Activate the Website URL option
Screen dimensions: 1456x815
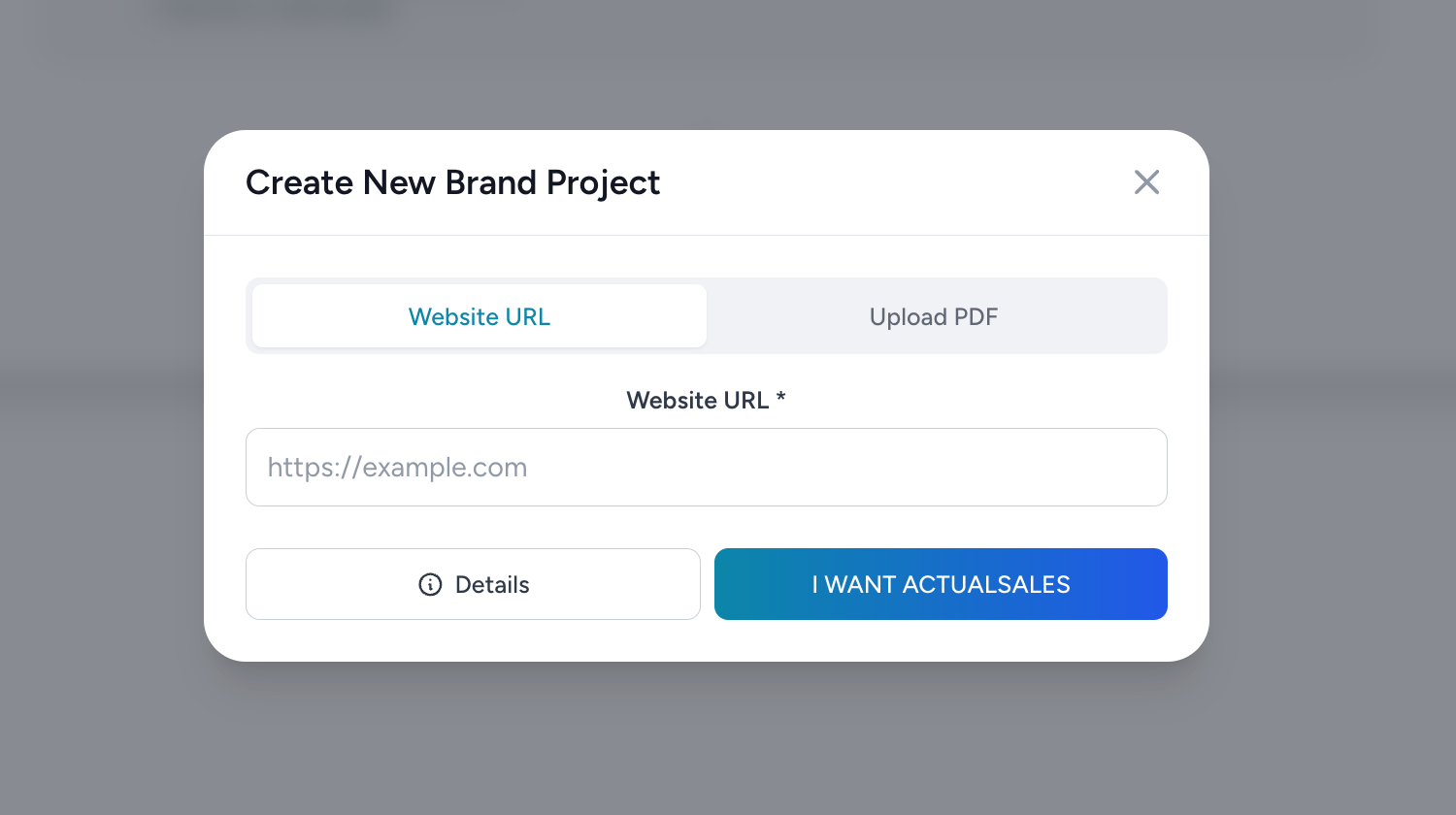coord(479,316)
